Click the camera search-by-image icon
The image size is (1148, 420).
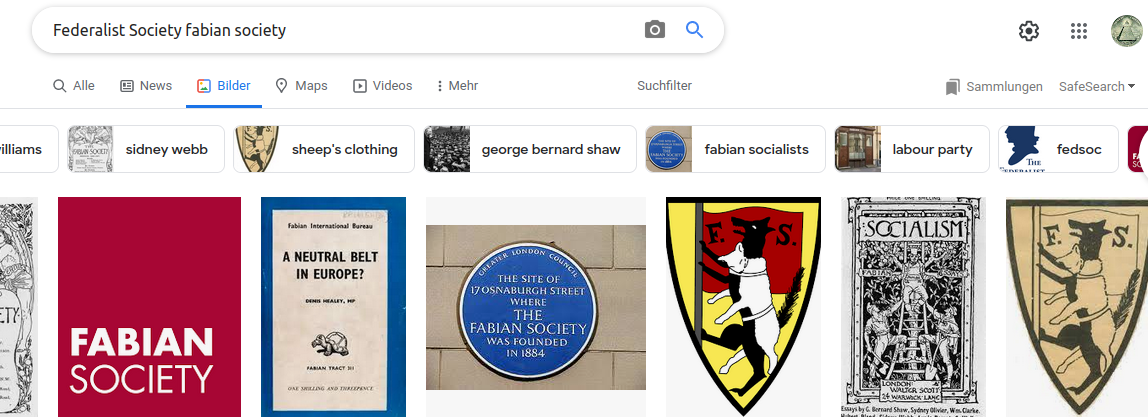click(x=654, y=30)
